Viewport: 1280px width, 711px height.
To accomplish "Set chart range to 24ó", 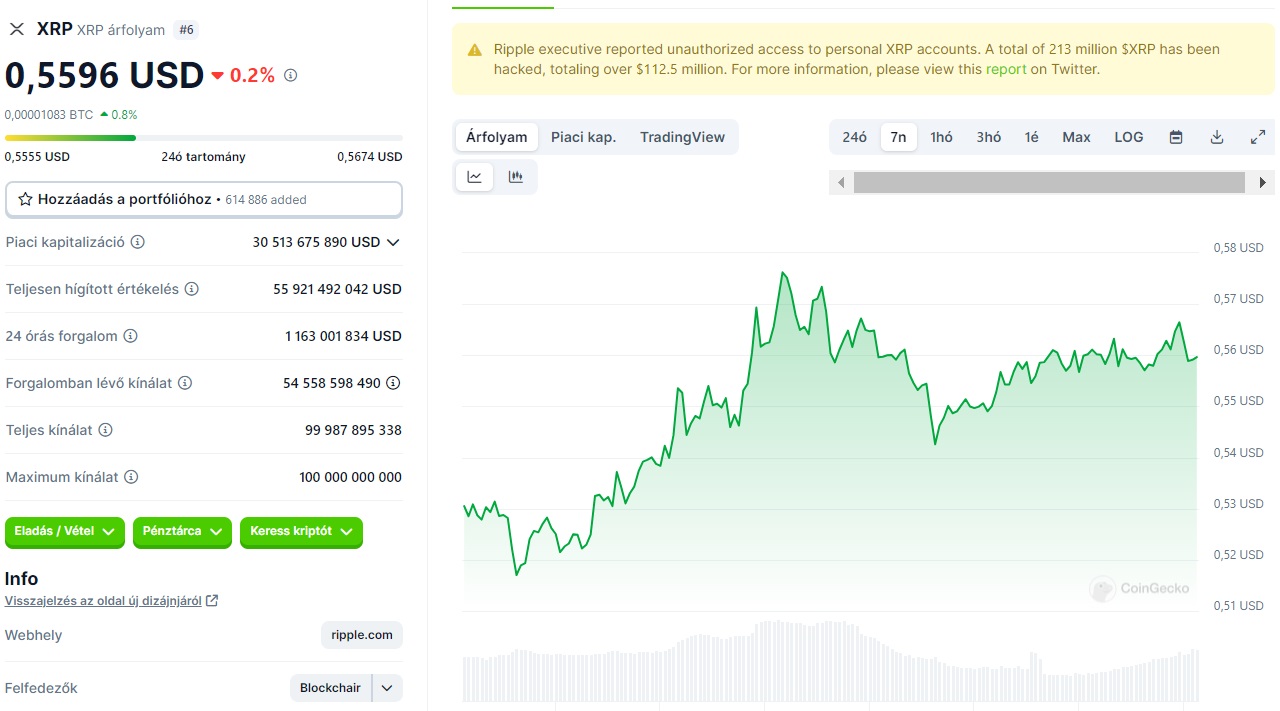I will [x=855, y=137].
